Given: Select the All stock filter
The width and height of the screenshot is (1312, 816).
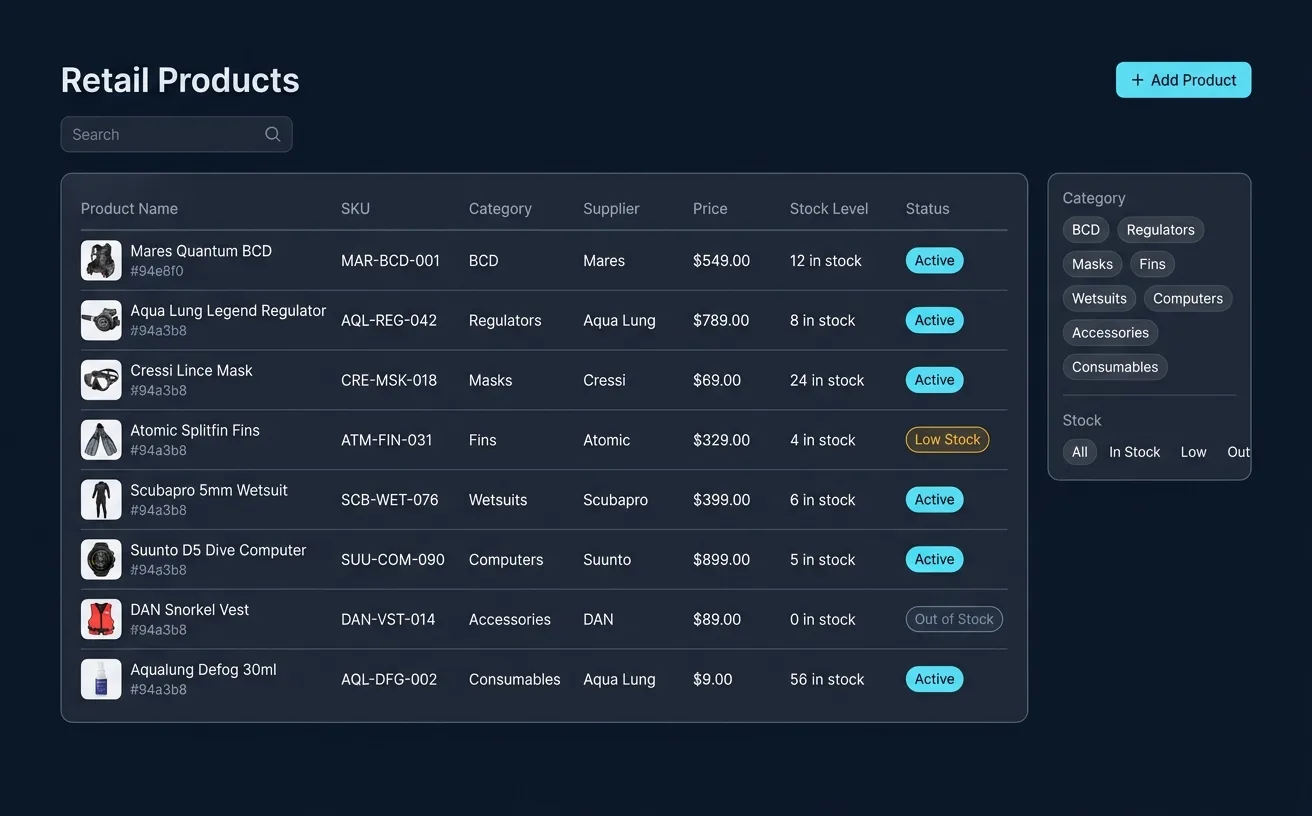Looking at the screenshot, I should pyautogui.click(x=1080, y=452).
